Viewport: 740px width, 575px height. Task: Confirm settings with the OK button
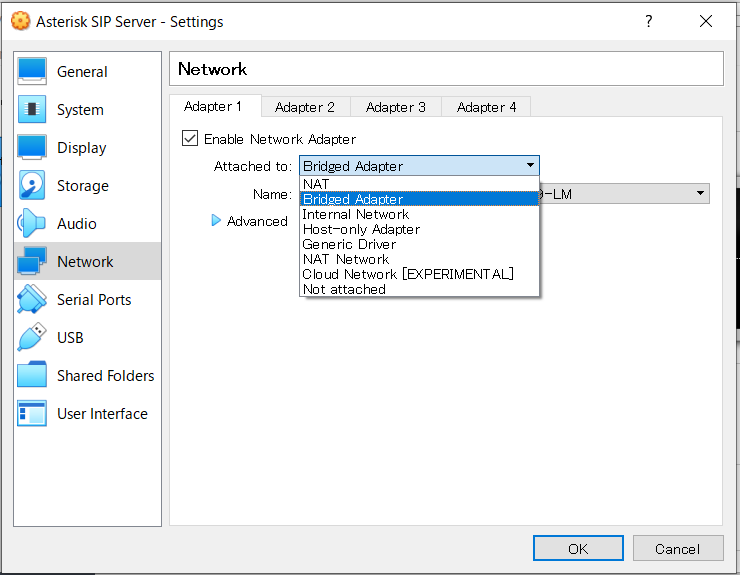pyautogui.click(x=578, y=548)
